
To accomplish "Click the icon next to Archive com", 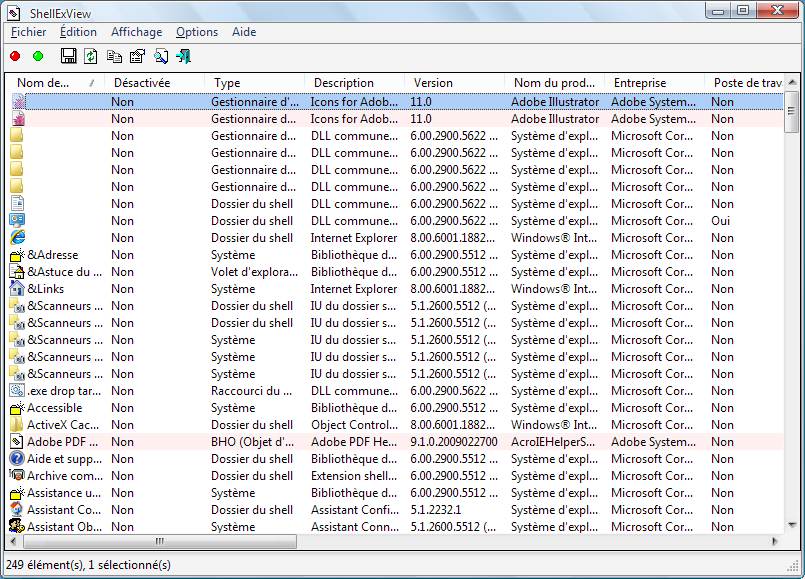I will (x=17, y=475).
